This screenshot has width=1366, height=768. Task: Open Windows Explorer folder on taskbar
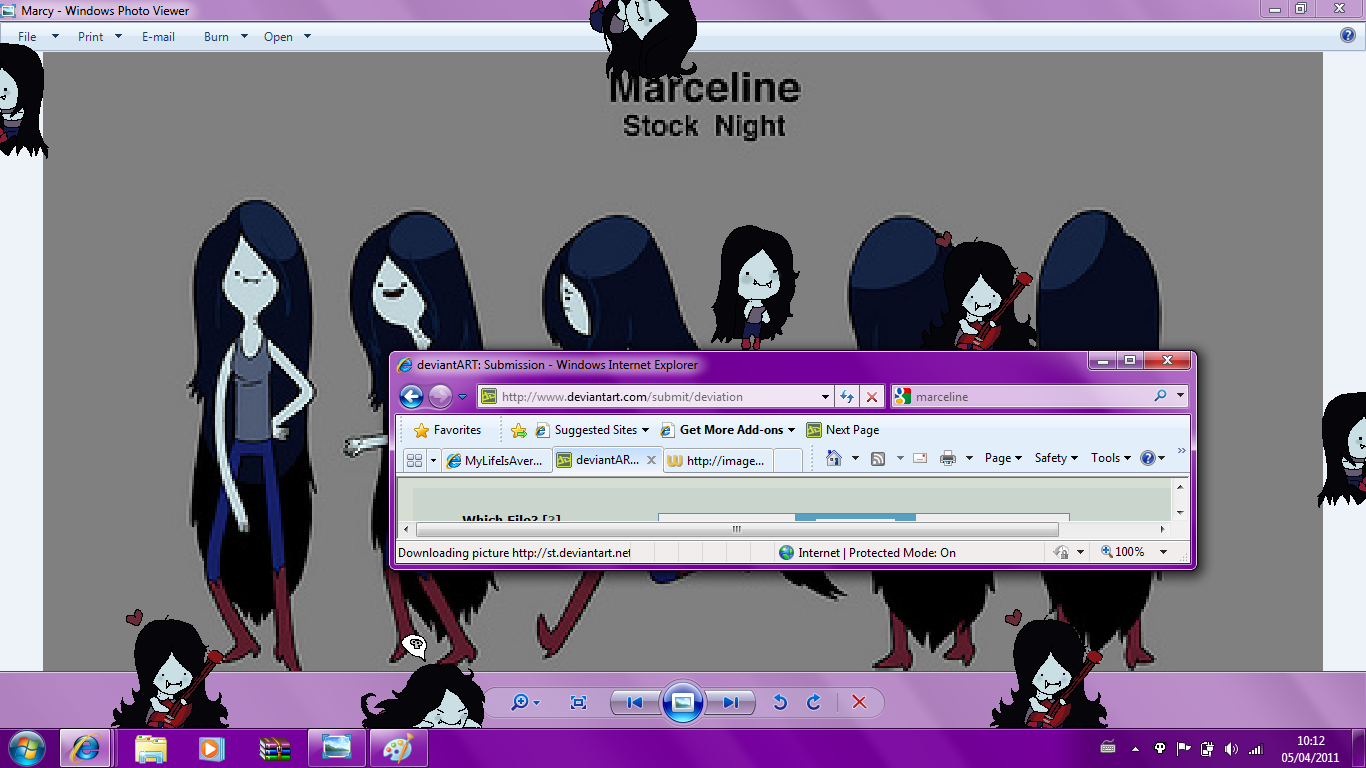(151, 748)
